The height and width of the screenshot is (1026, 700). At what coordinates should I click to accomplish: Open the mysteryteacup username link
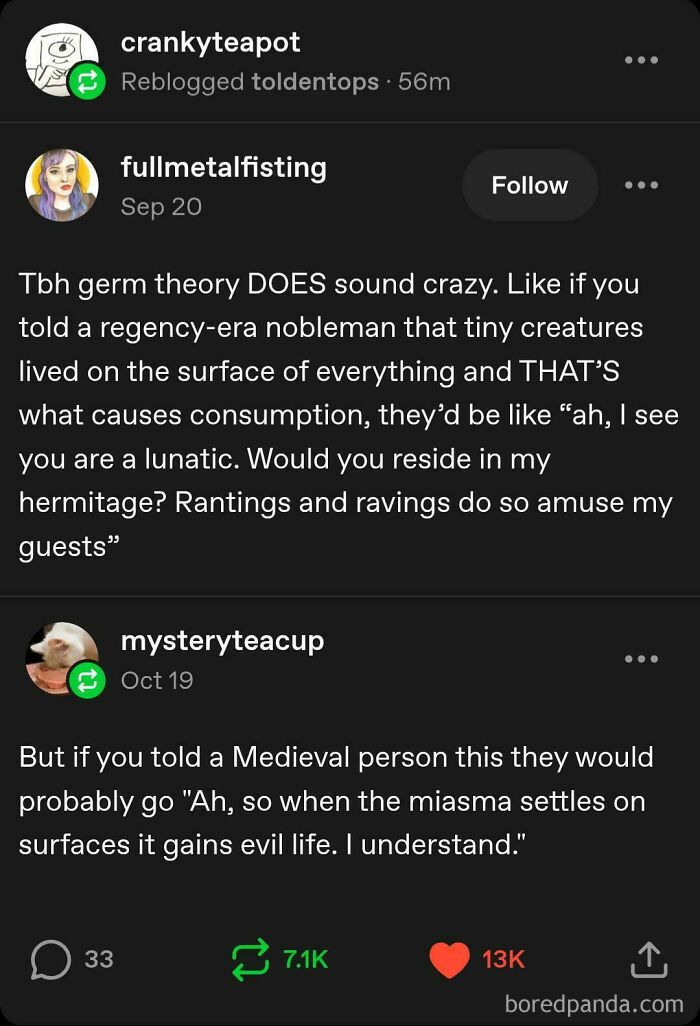click(222, 641)
